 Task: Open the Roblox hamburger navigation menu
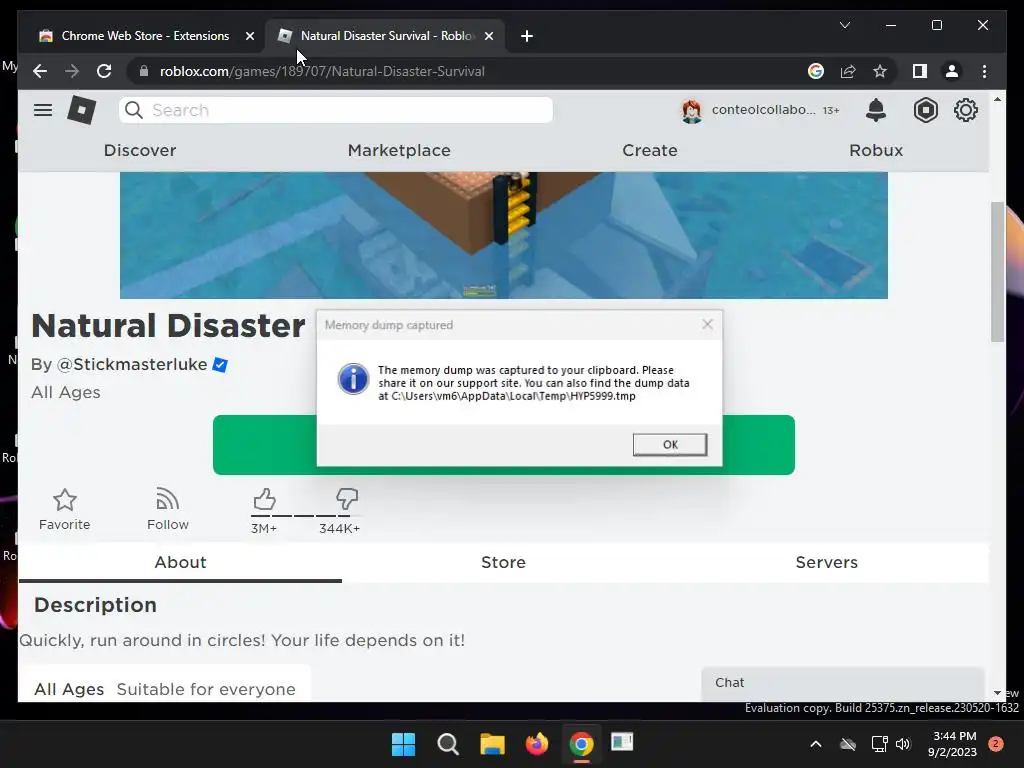[43, 110]
